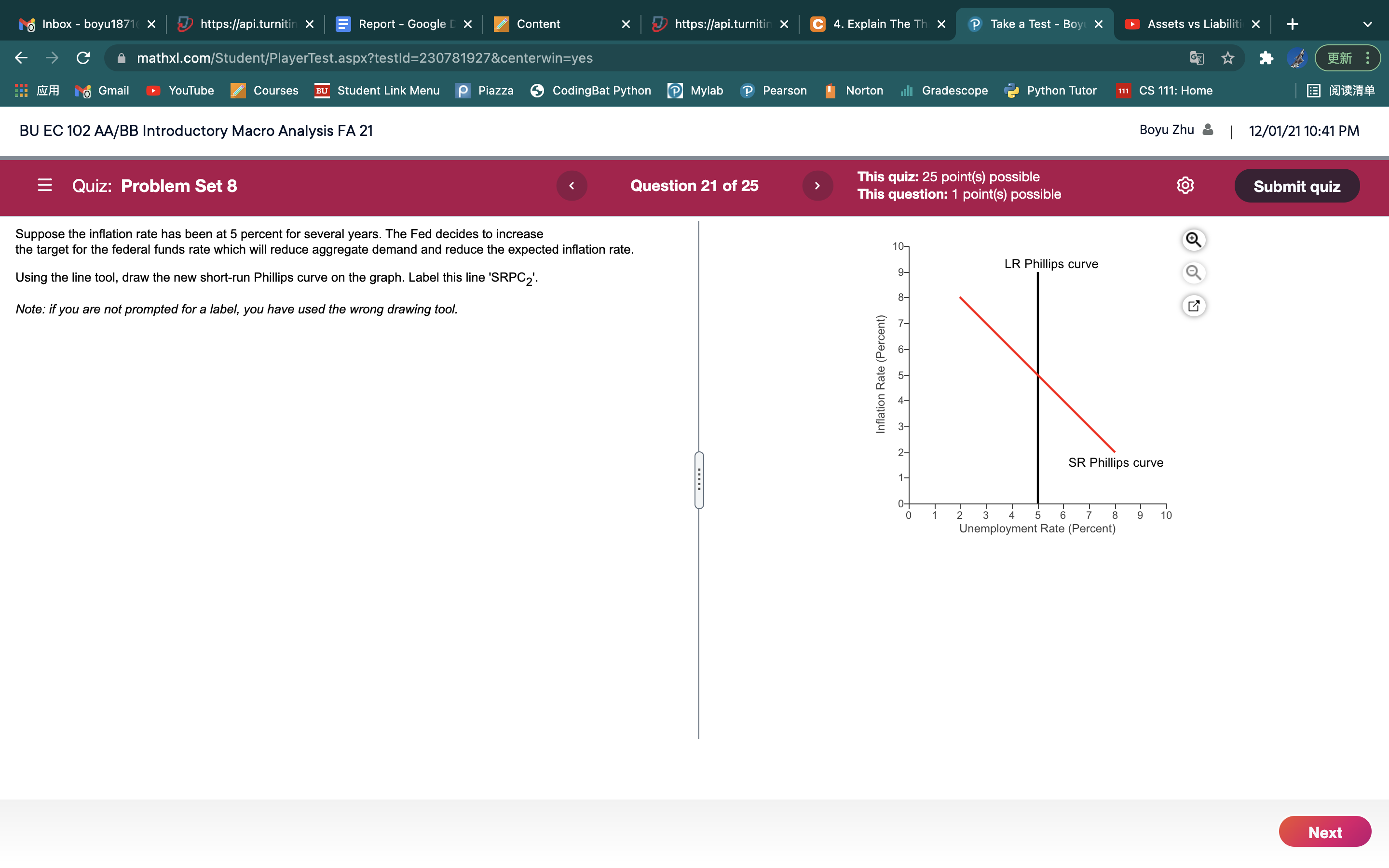Advance to the next question with the arrow

(x=817, y=186)
